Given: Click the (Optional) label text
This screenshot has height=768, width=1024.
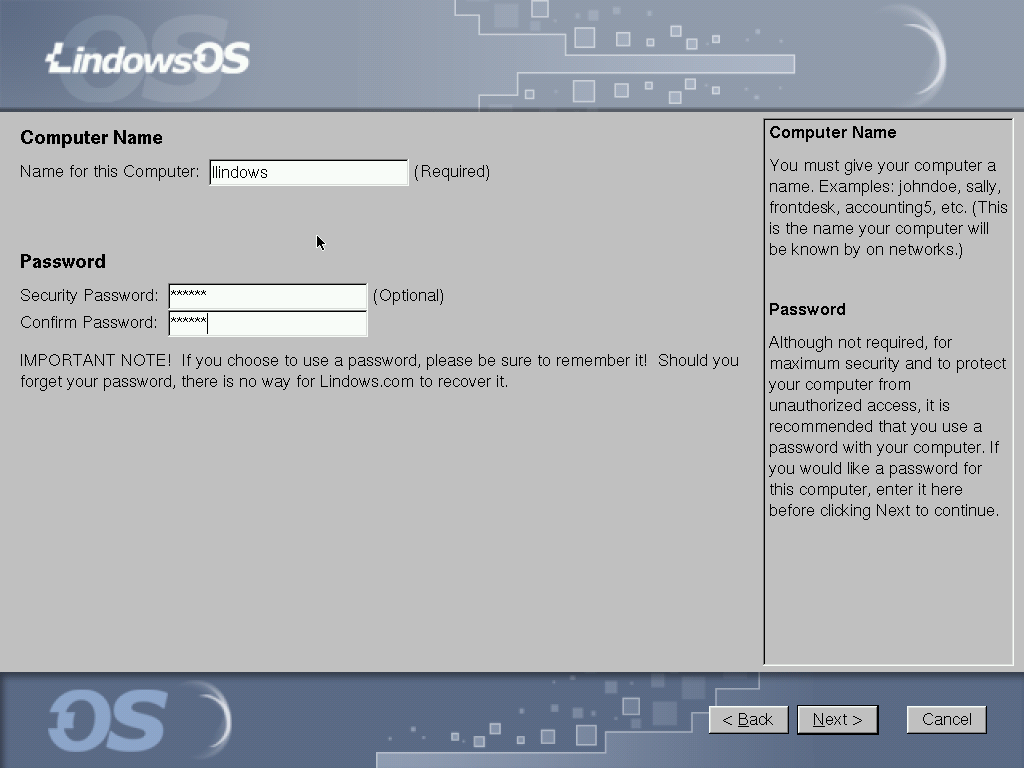Looking at the screenshot, I should [x=408, y=296].
